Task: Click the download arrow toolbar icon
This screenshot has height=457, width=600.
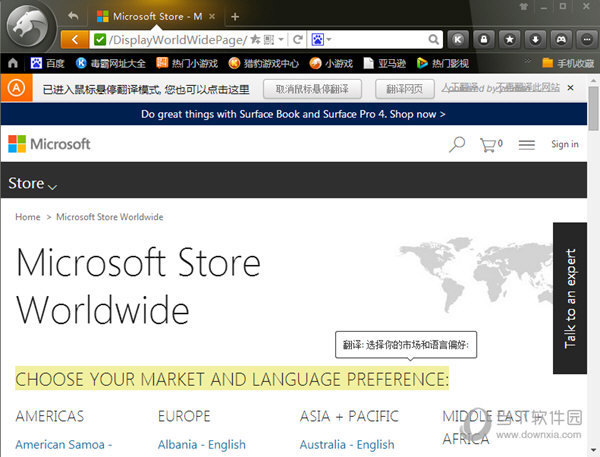Action: pyautogui.click(x=536, y=40)
